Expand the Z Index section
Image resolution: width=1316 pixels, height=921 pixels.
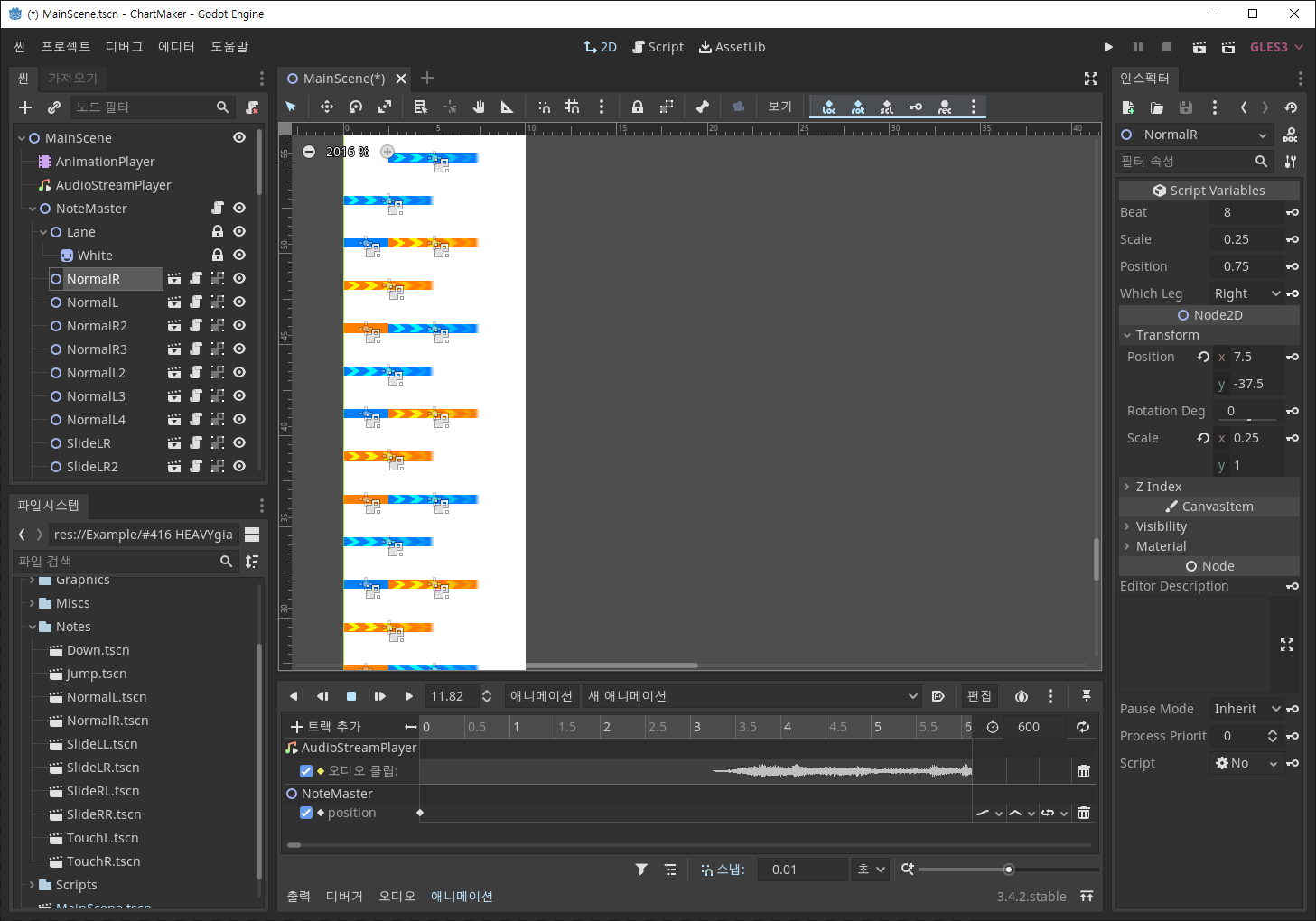[1209, 487]
